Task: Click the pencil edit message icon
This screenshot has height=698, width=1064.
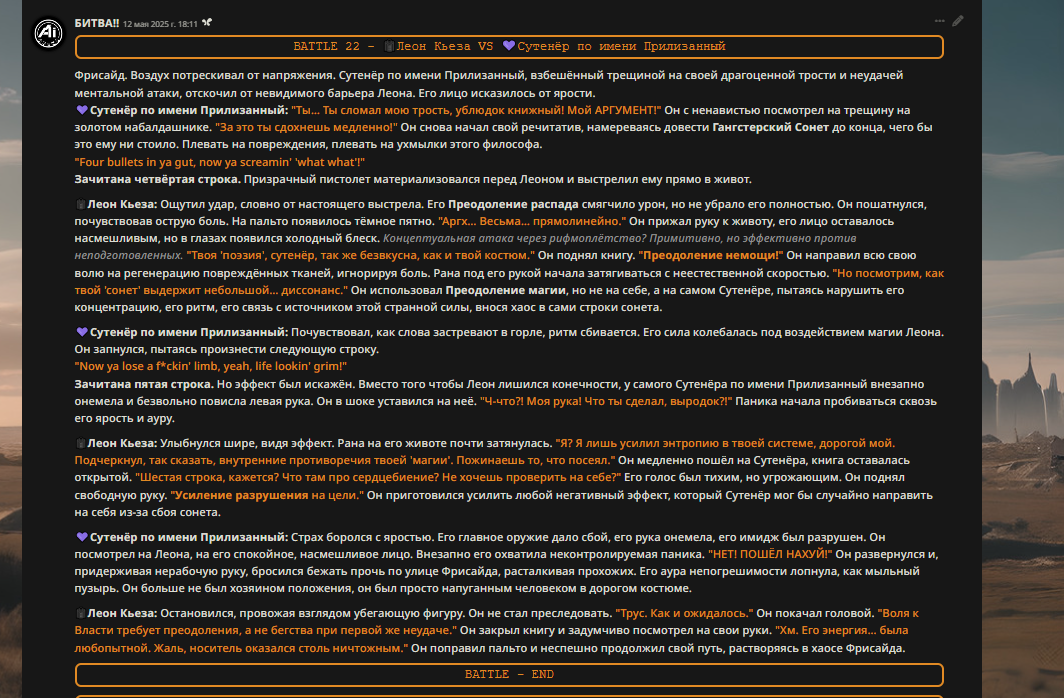Action: pos(957,21)
